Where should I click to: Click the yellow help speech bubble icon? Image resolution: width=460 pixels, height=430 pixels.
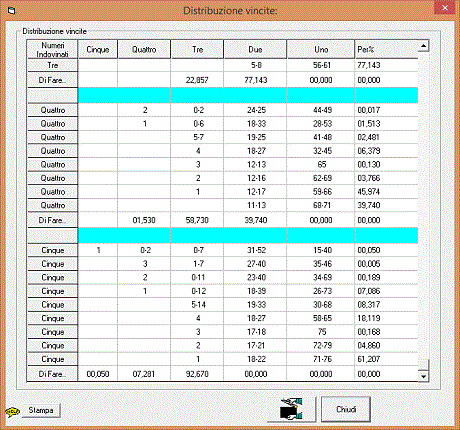(x=13, y=412)
